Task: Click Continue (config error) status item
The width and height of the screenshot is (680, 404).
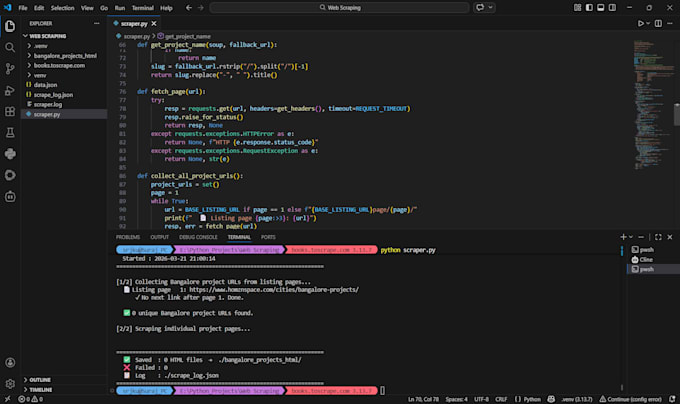Action: [x=631, y=399]
